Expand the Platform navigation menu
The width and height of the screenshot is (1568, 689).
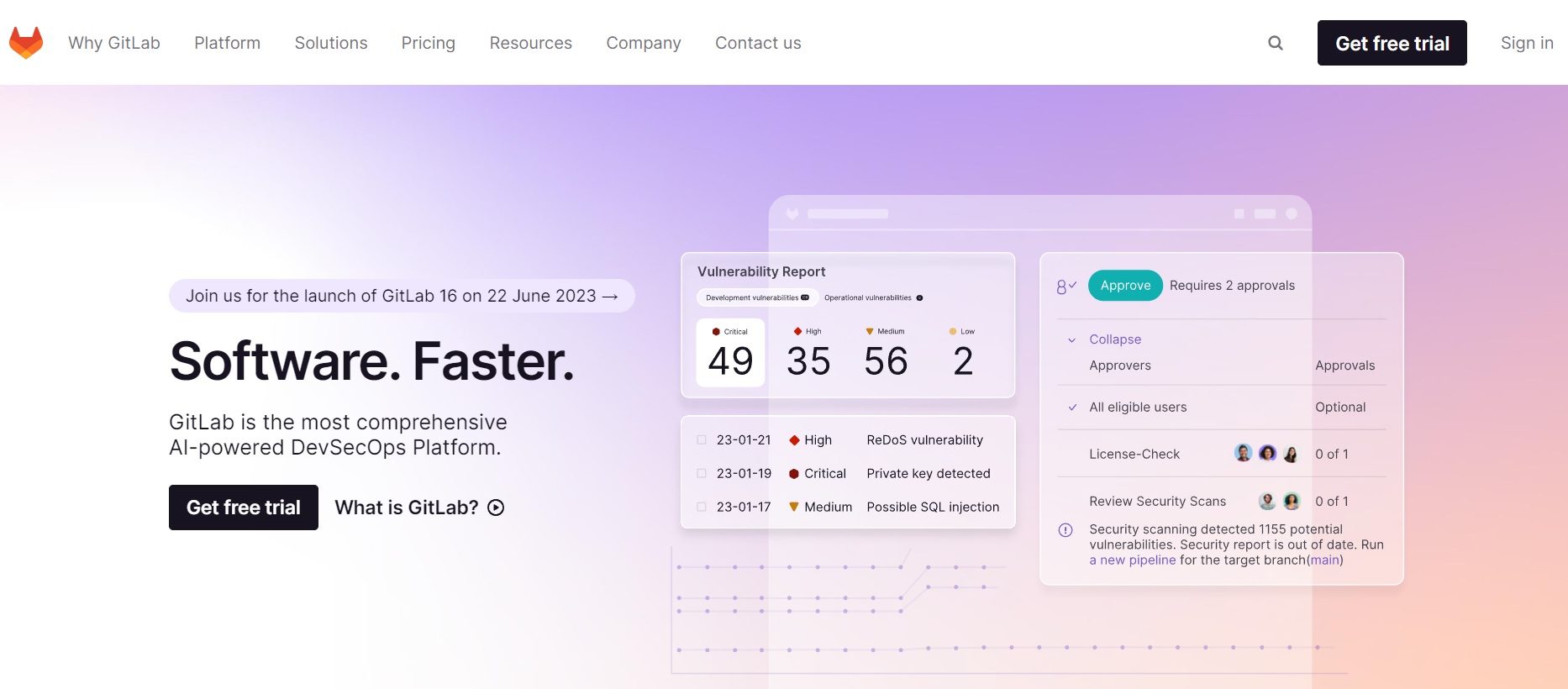[227, 43]
